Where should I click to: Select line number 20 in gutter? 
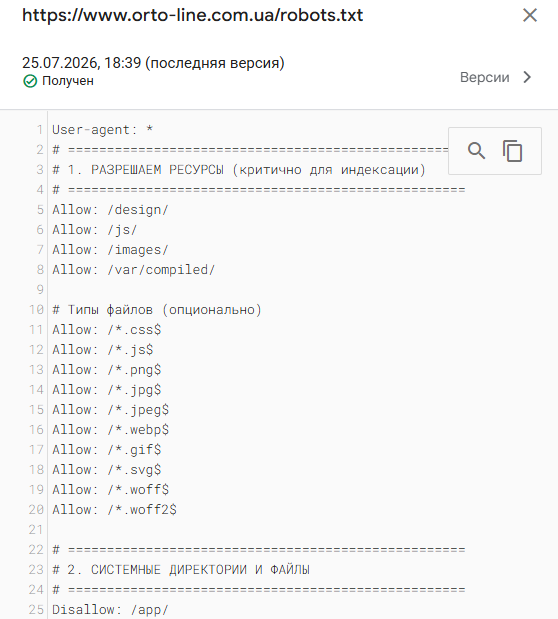[x=36, y=510]
